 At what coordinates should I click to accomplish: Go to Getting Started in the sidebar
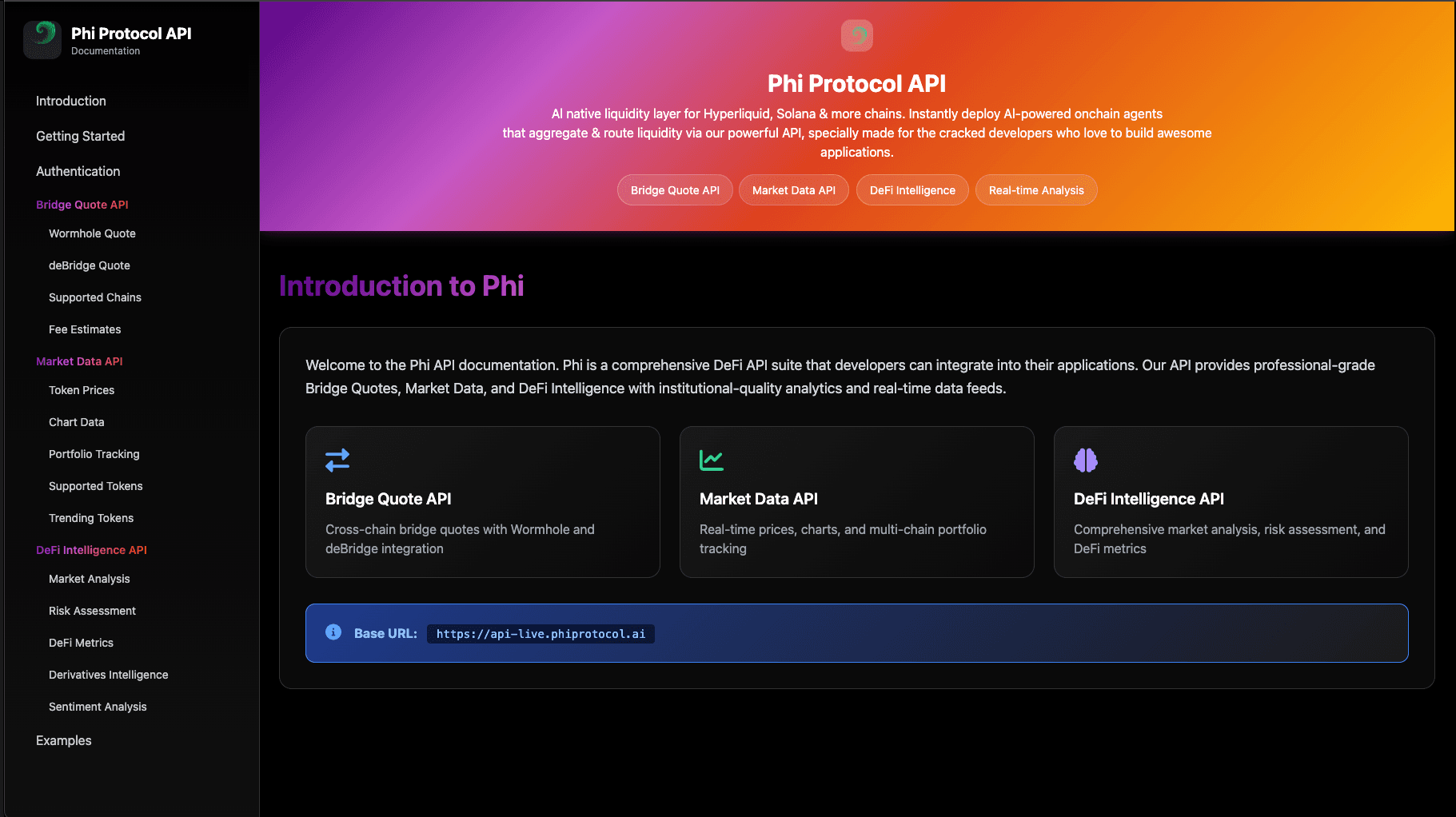(81, 136)
